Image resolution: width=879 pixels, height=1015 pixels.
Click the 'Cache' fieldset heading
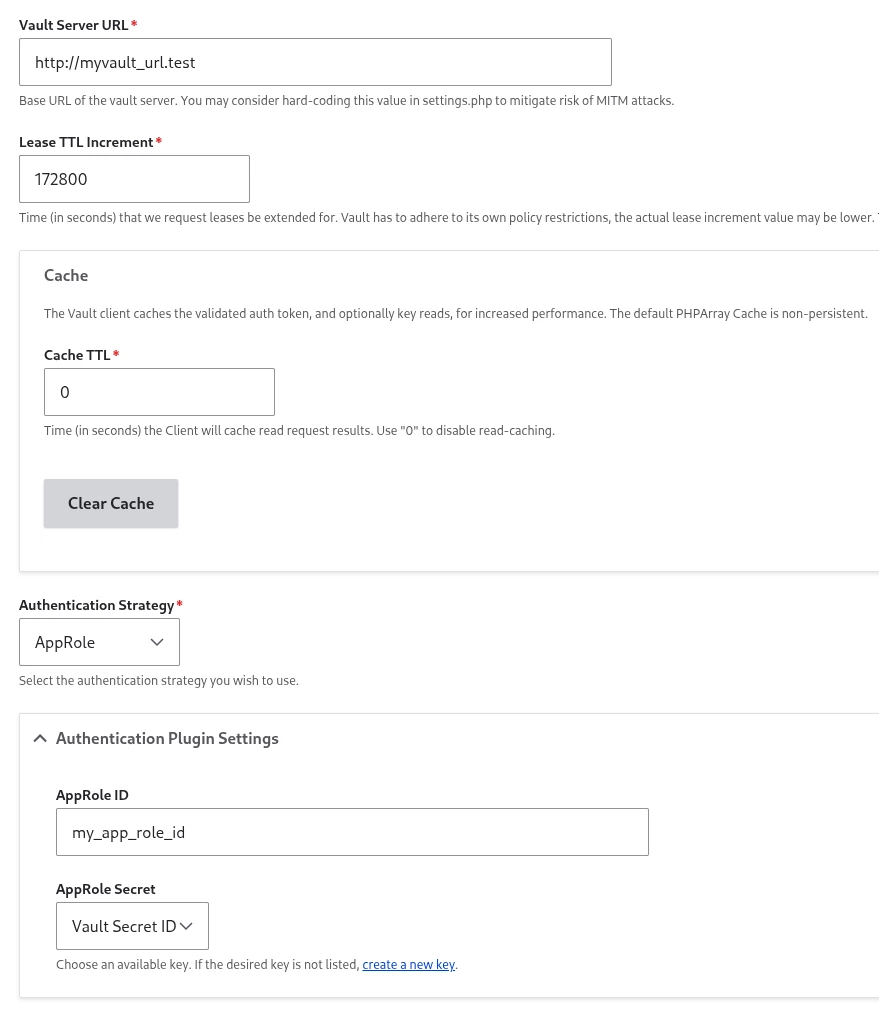(66, 276)
